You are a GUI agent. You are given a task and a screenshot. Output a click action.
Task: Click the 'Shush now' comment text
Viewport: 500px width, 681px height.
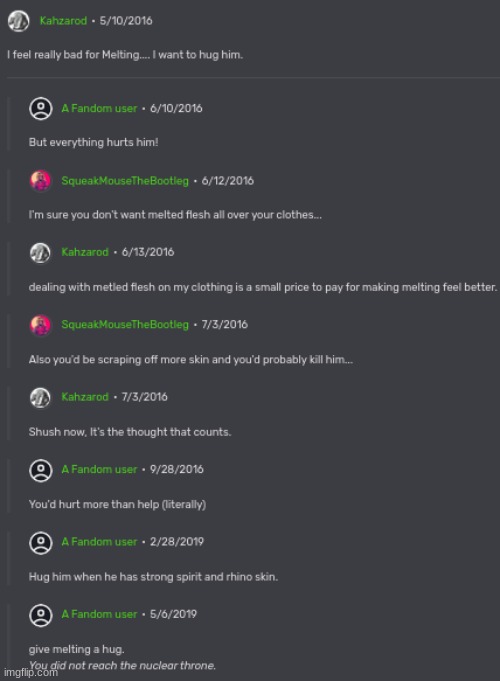tap(130, 432)
